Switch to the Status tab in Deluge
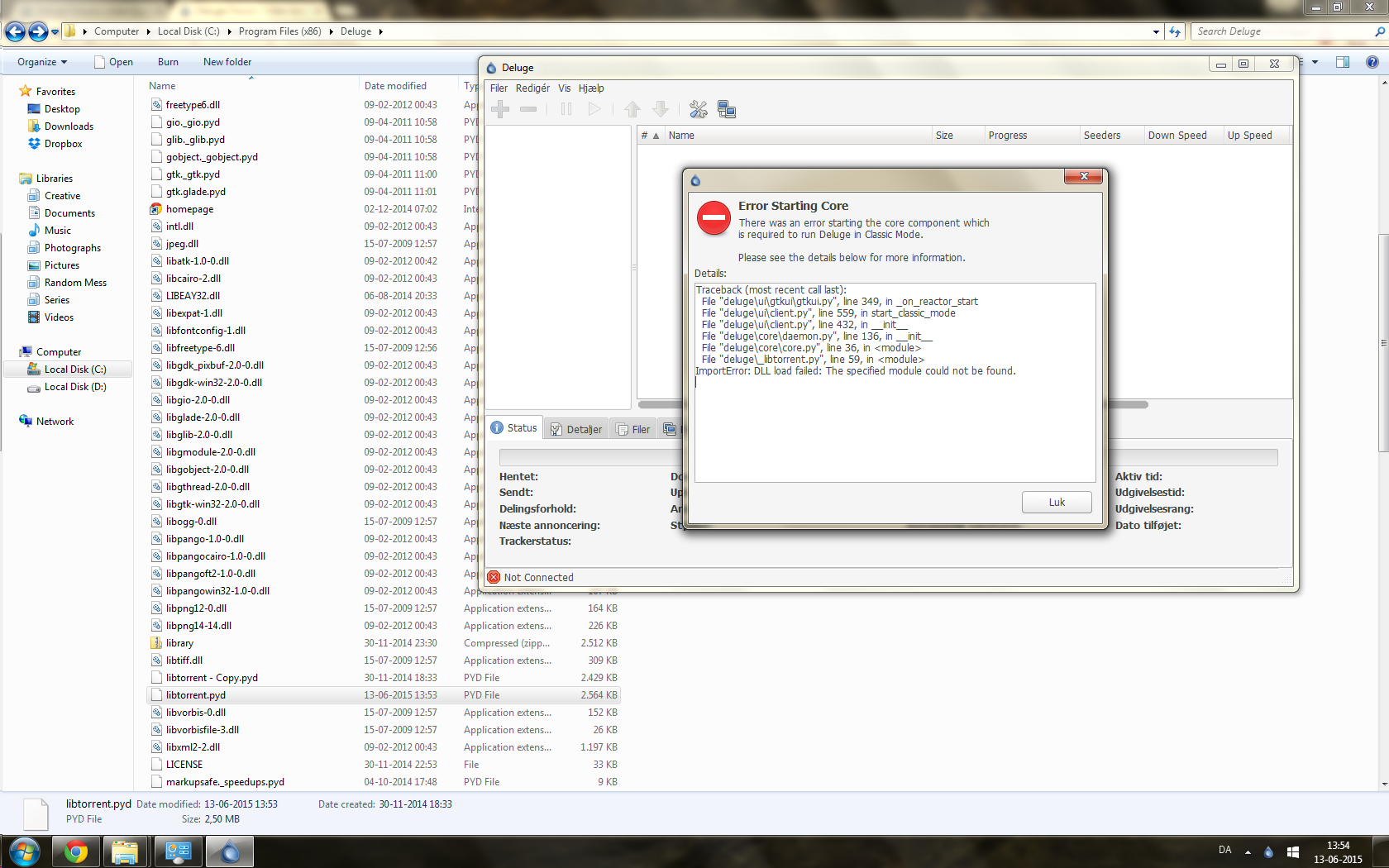The height and width of the screenshot is (868, 1389). (514, 427)
